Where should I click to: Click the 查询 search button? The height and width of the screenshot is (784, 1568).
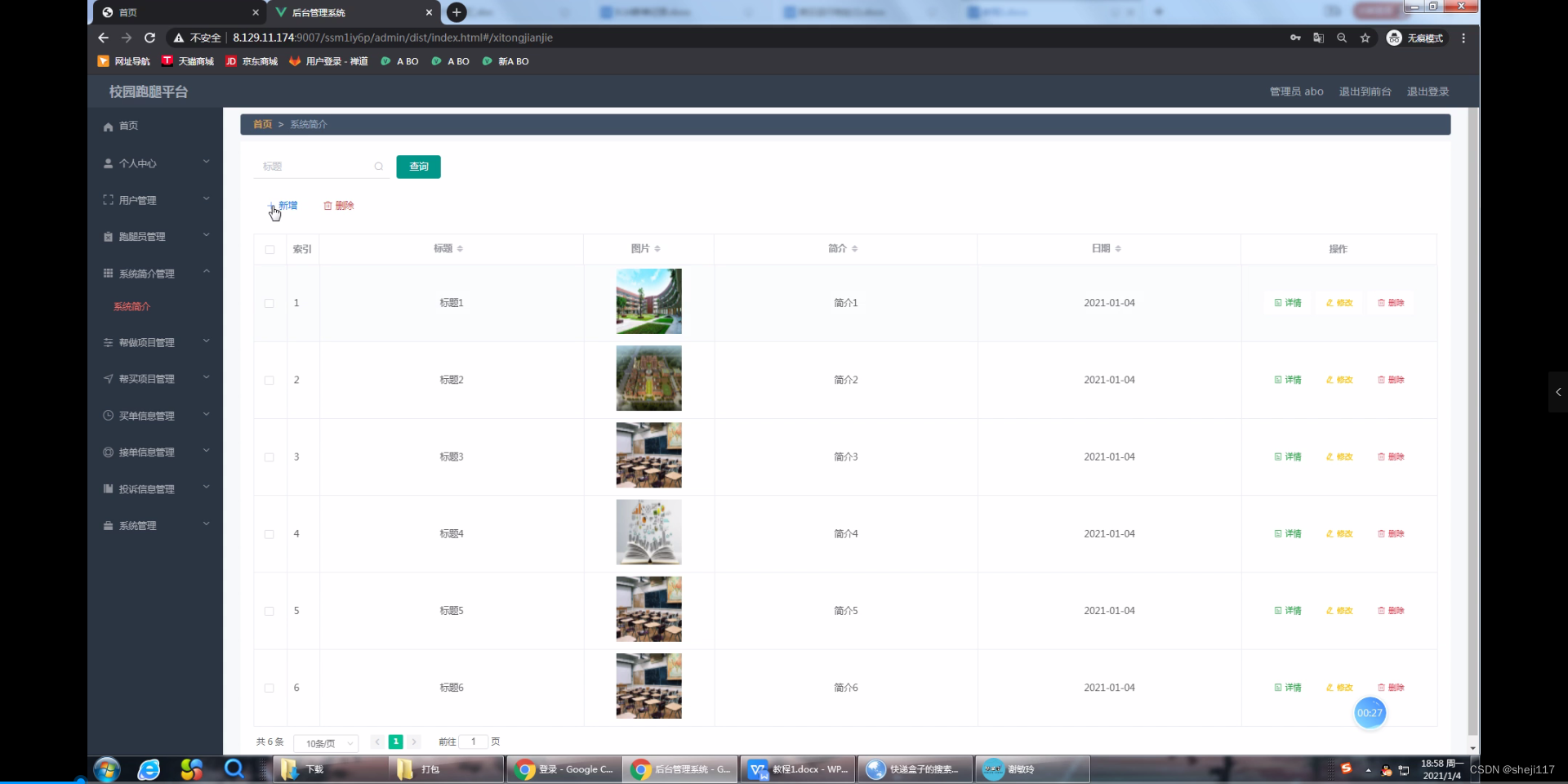(x=419, y=167)
